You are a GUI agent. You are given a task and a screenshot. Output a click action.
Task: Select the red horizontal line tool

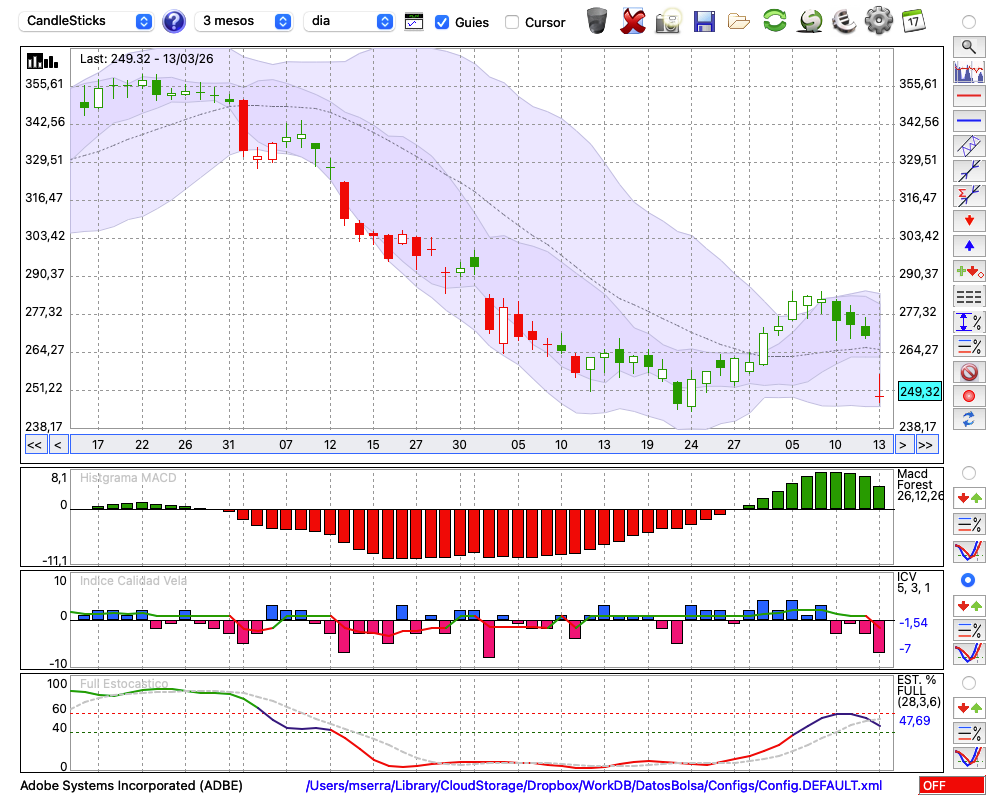point(969,96)
